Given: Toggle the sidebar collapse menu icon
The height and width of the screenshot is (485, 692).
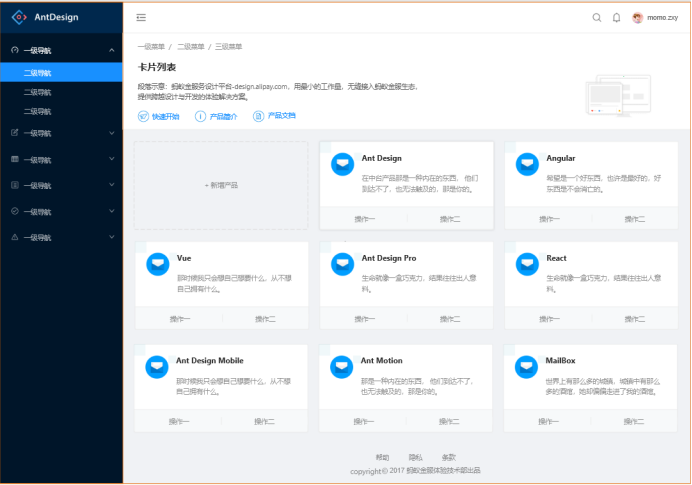Looking at the screenshot, I should (x=141, y=18).
